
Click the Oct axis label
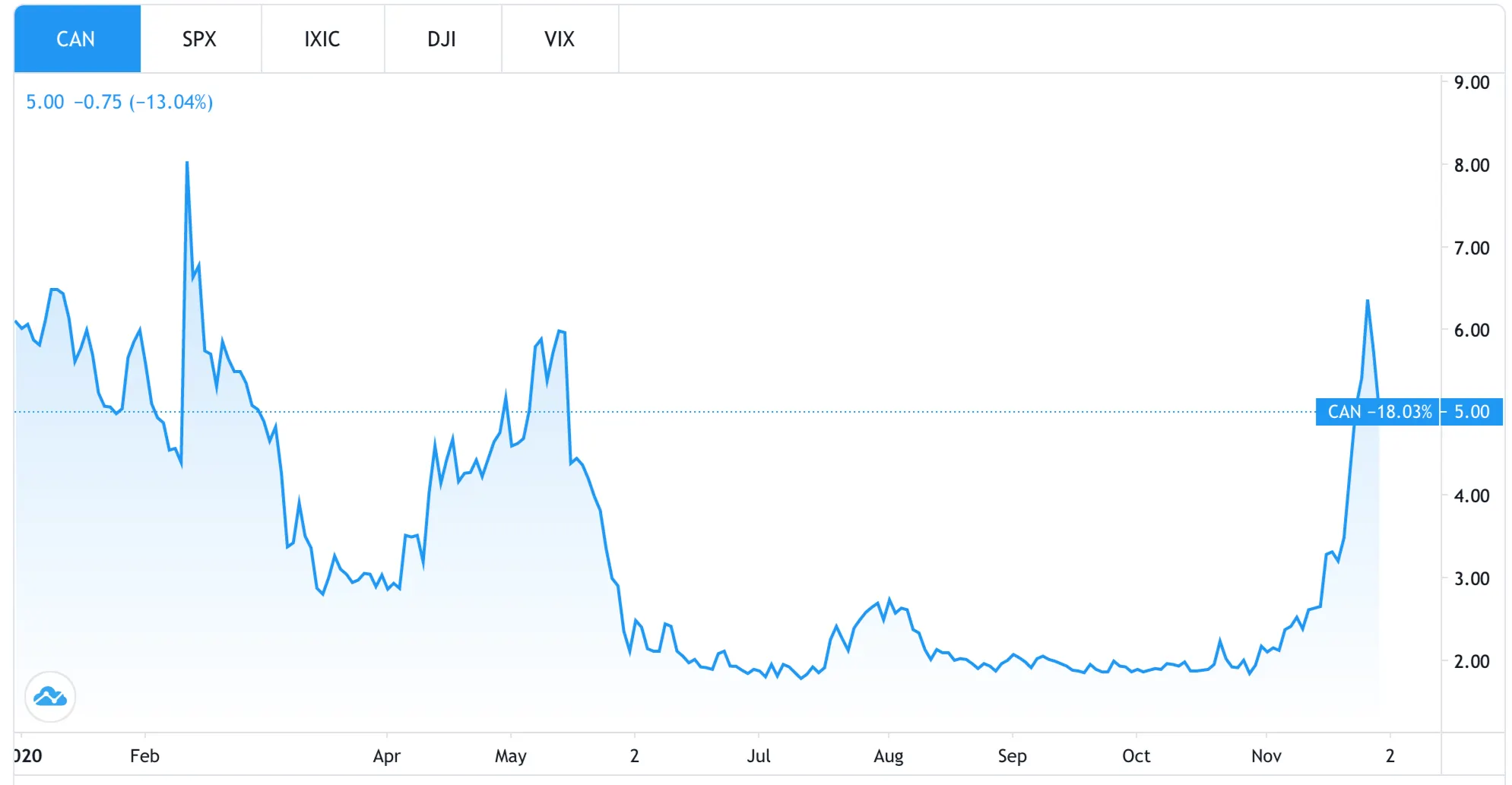(1137, 756)
